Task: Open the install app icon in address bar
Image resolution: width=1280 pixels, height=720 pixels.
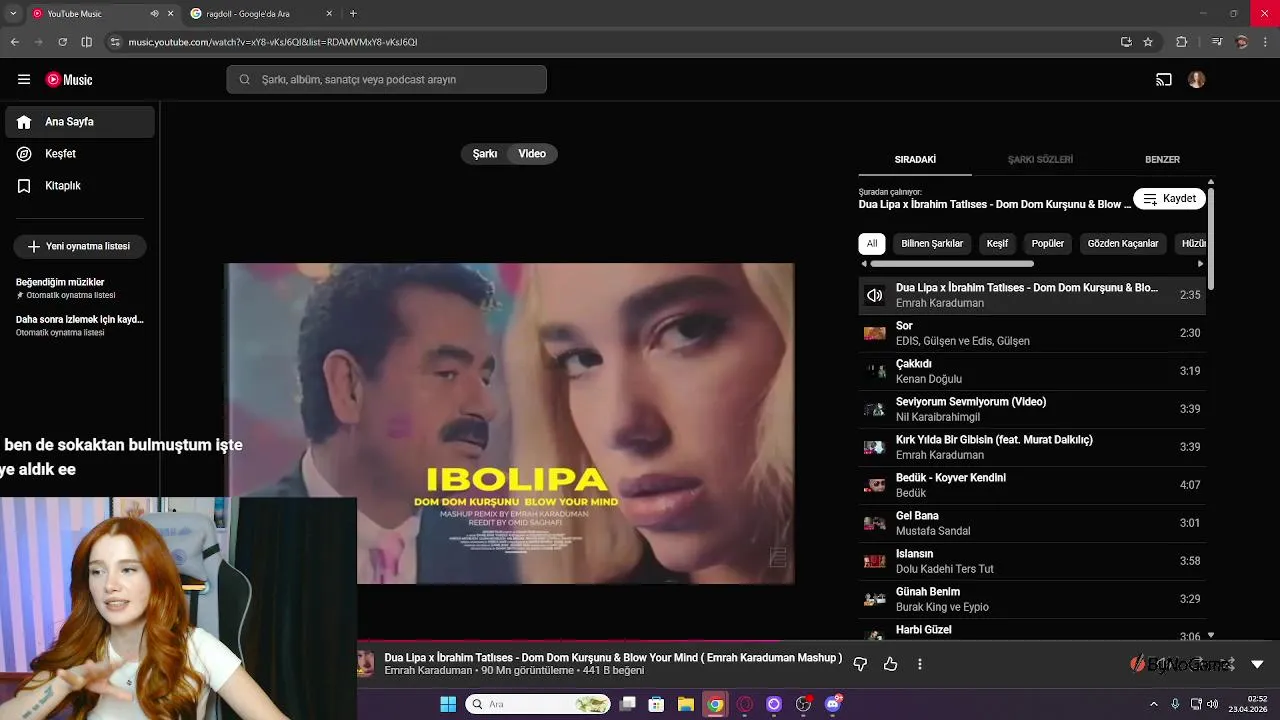Action: [x=1126, y=42]
